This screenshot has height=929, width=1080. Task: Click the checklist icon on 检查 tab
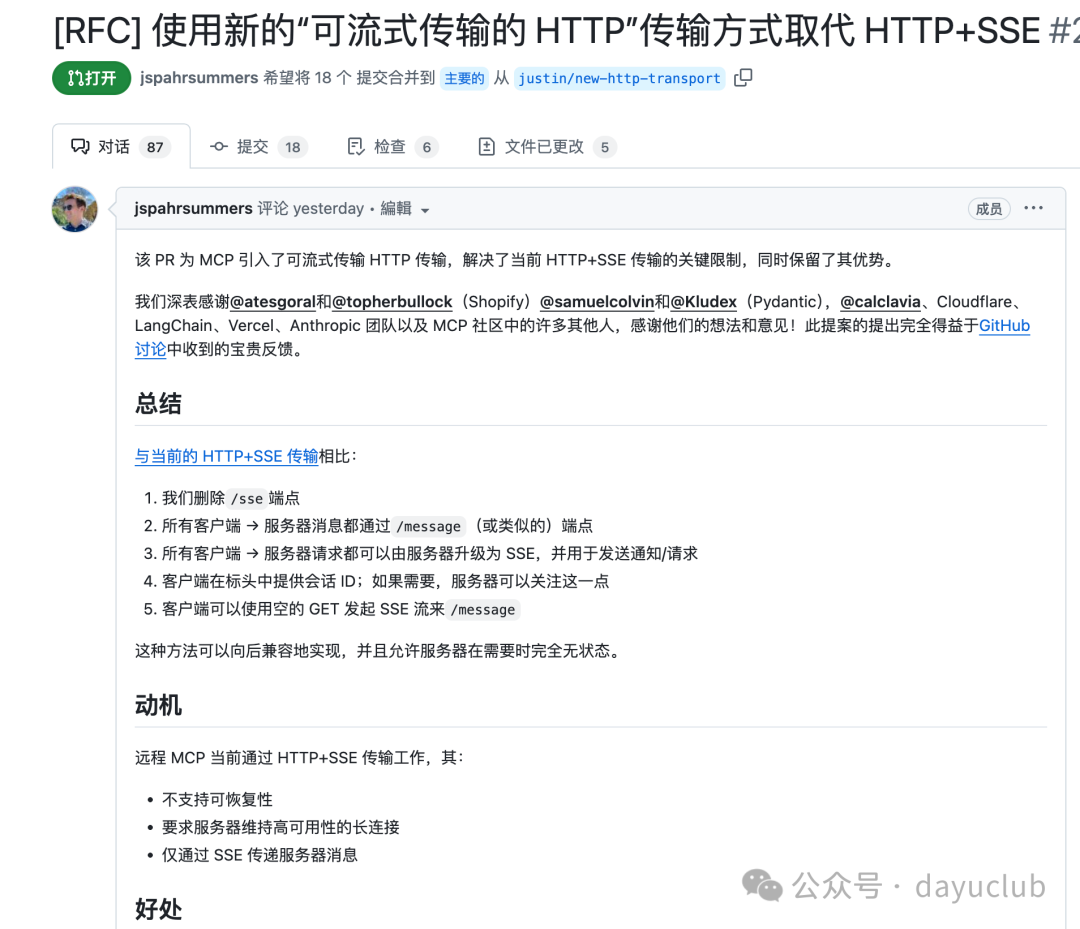click(356, 146)
